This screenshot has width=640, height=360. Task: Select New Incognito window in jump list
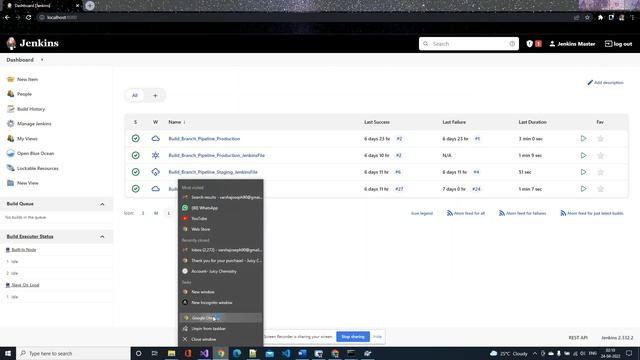(220, 302)
